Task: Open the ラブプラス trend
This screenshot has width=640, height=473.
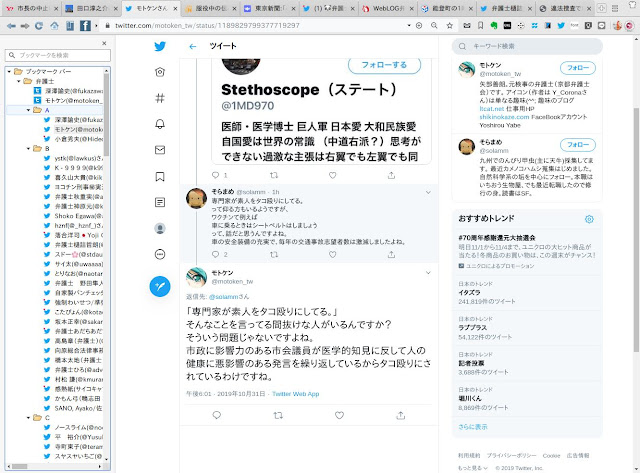Action: point(527,328)
